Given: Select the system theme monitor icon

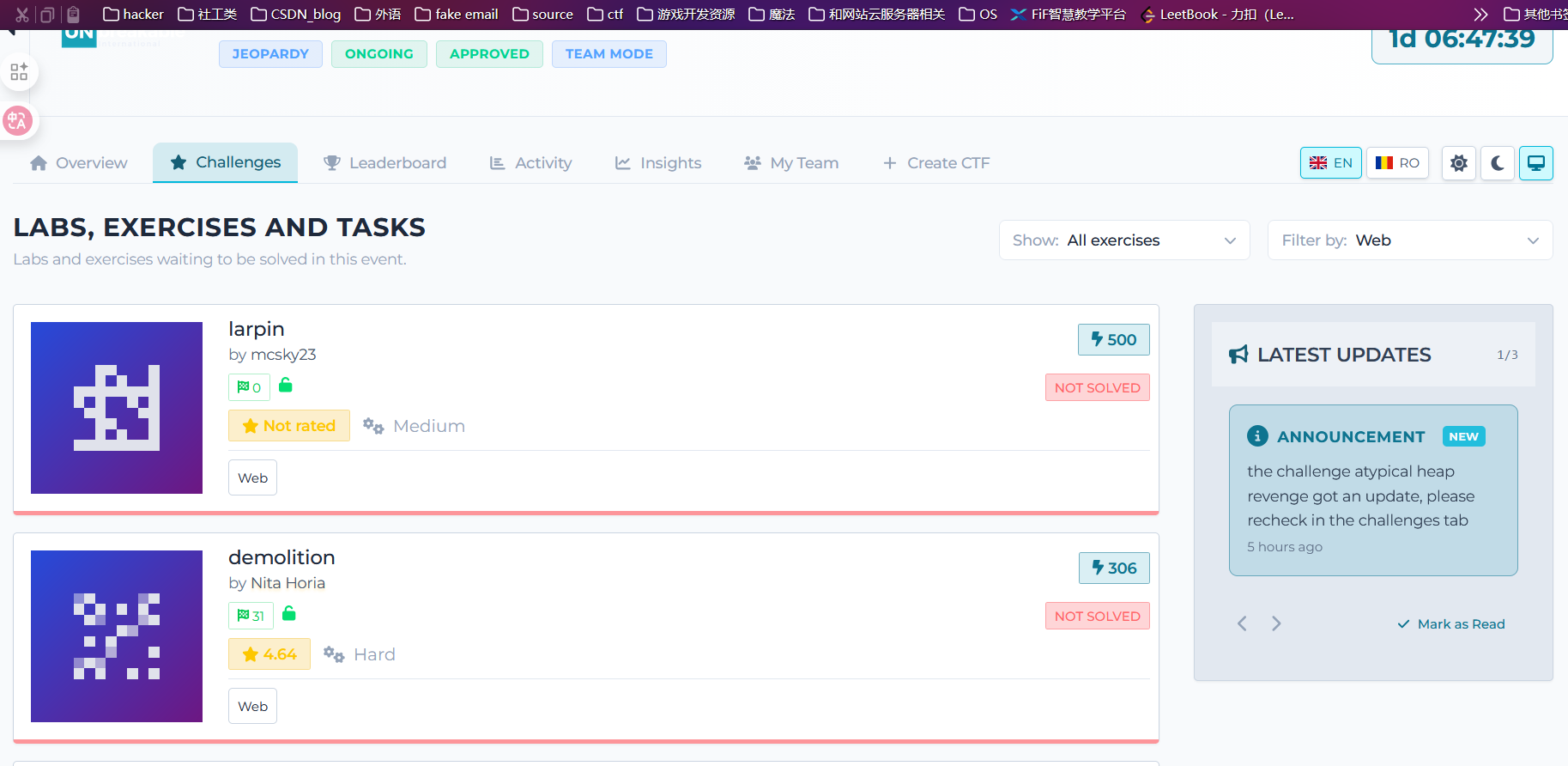Looking at the screenshot, I should coord(1535,163).
